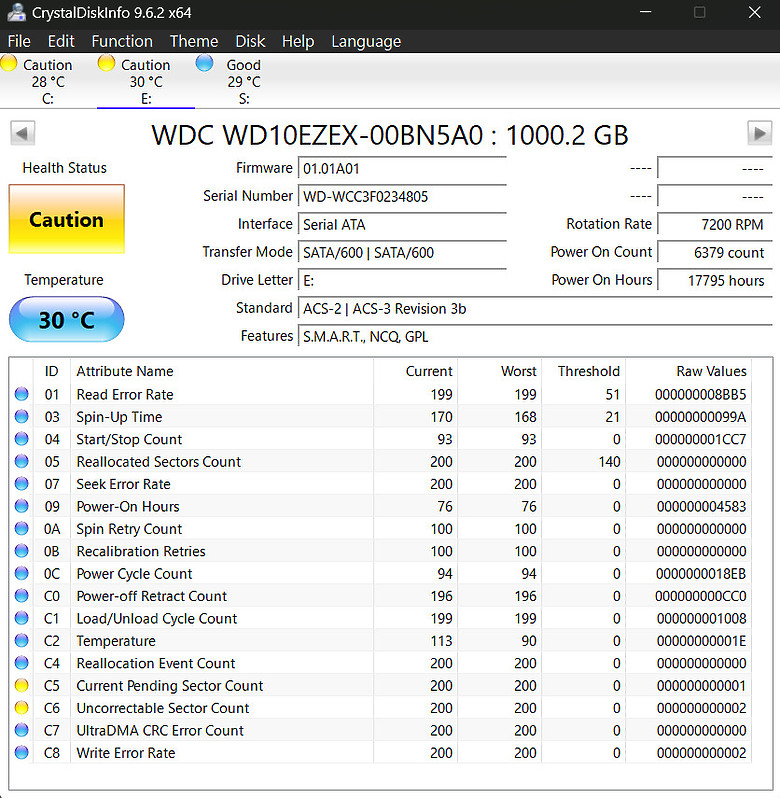Select the UltraDMA CRC Error Count name
The width and height of the screenshot is (780, 798).
pyautogui.click(x=160, y=730)
